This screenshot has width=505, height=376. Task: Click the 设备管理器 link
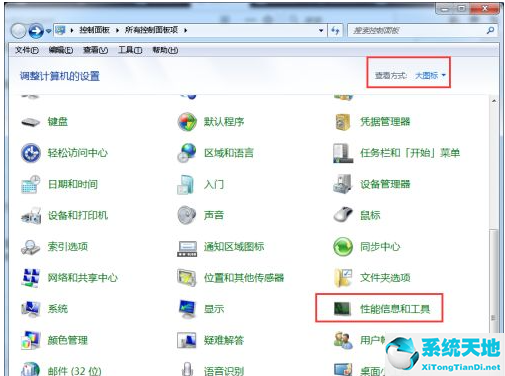pyautogui.click(x=385, y=184)
